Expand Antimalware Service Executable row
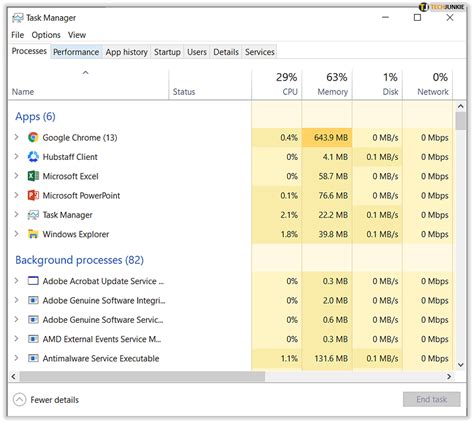 click(x=16, y=358)
